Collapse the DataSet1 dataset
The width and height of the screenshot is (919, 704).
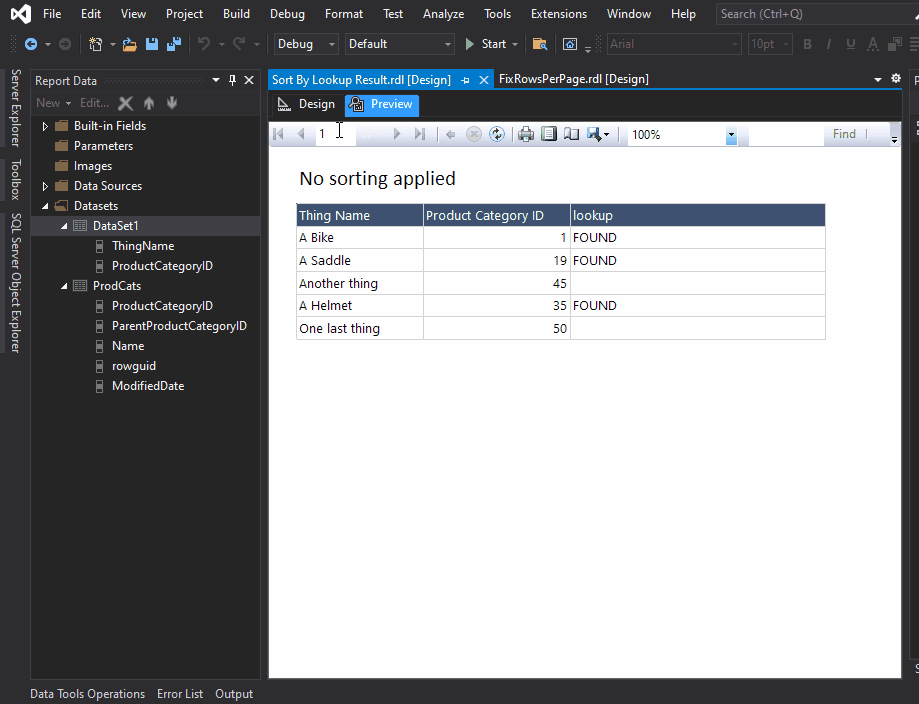[x=64, y=225]
